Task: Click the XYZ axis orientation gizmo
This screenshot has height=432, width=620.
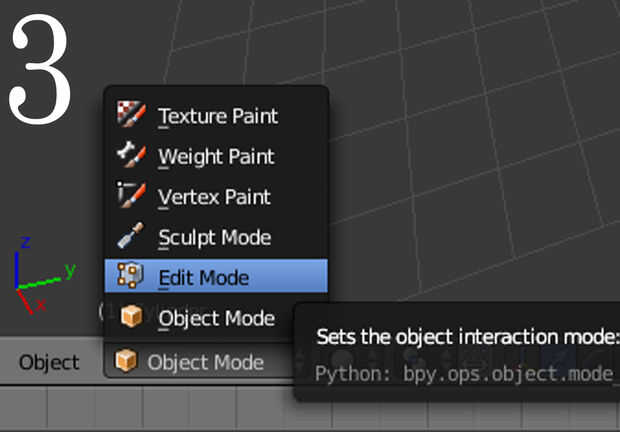Action: pyautogui.click(x=40, y=272)
